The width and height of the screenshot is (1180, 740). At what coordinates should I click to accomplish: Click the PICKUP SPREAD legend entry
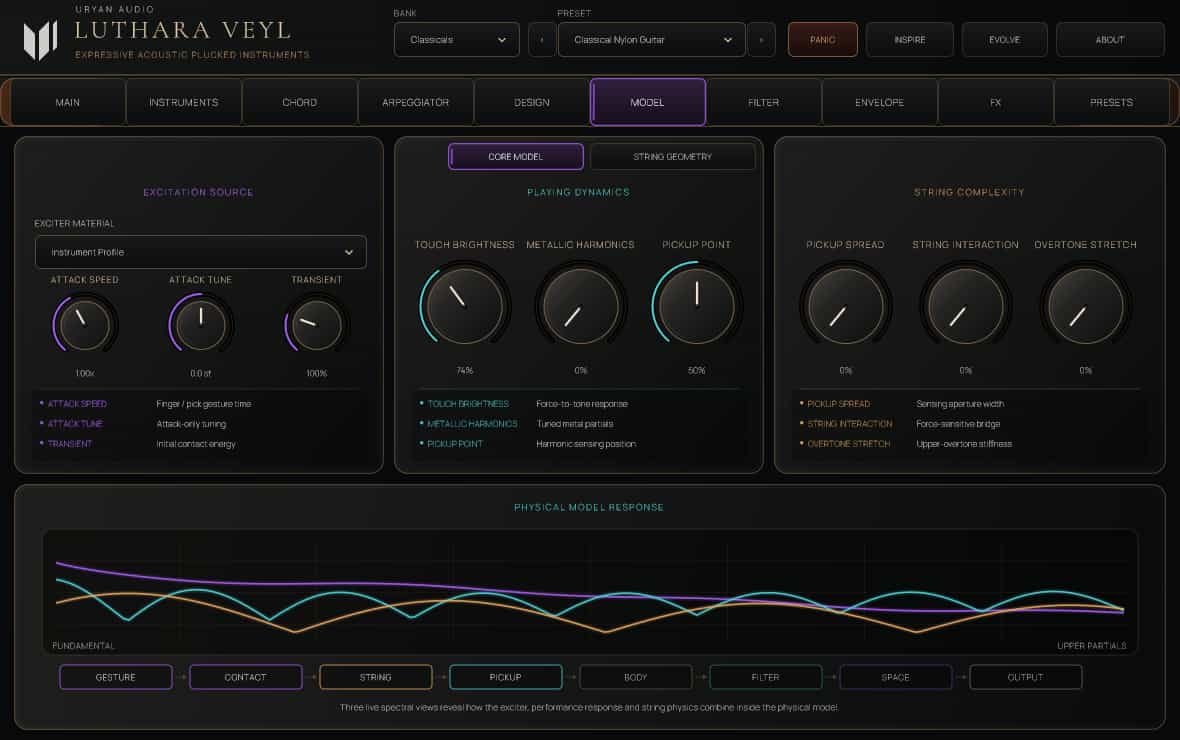point(838,404)
